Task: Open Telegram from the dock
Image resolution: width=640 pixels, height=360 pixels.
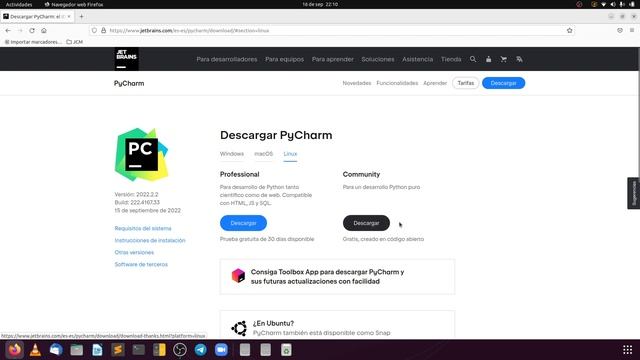Action: (200, 350)
